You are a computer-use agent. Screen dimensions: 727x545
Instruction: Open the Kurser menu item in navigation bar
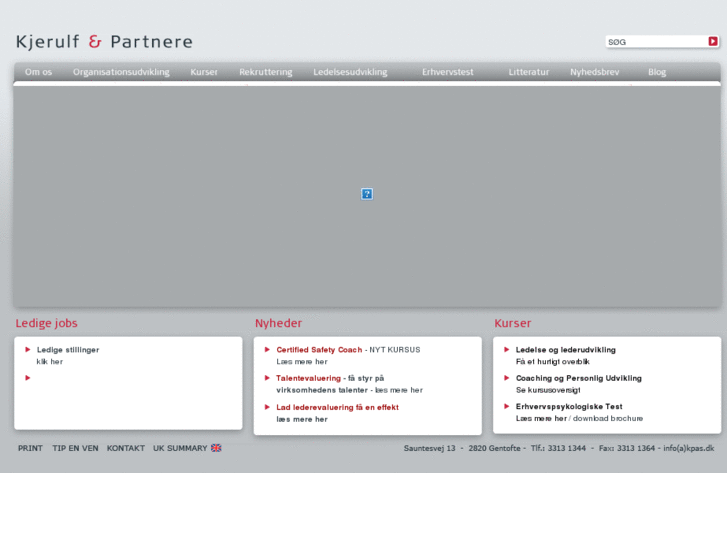[204, 72]
